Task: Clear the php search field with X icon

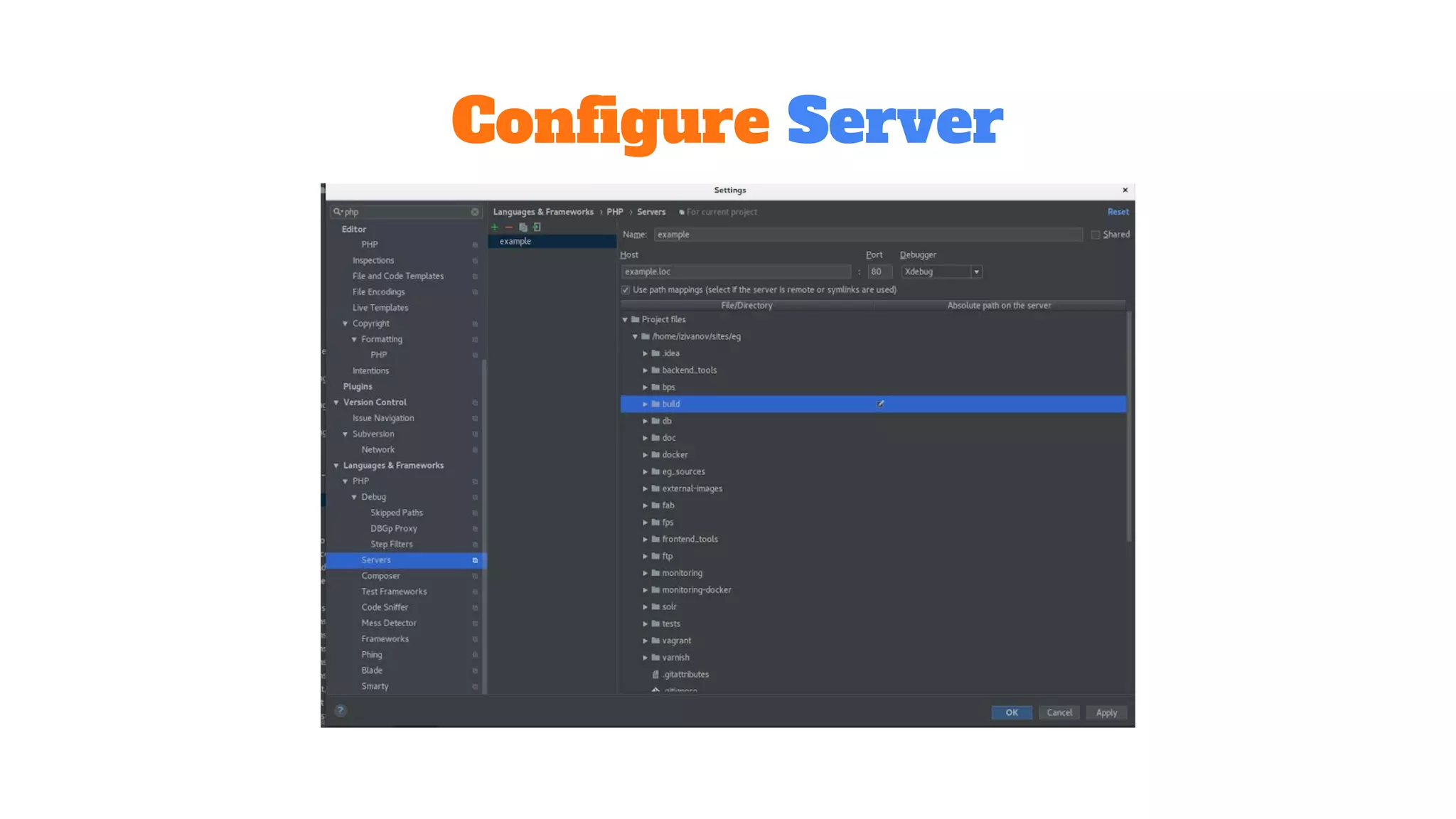Action: point(475,212)
